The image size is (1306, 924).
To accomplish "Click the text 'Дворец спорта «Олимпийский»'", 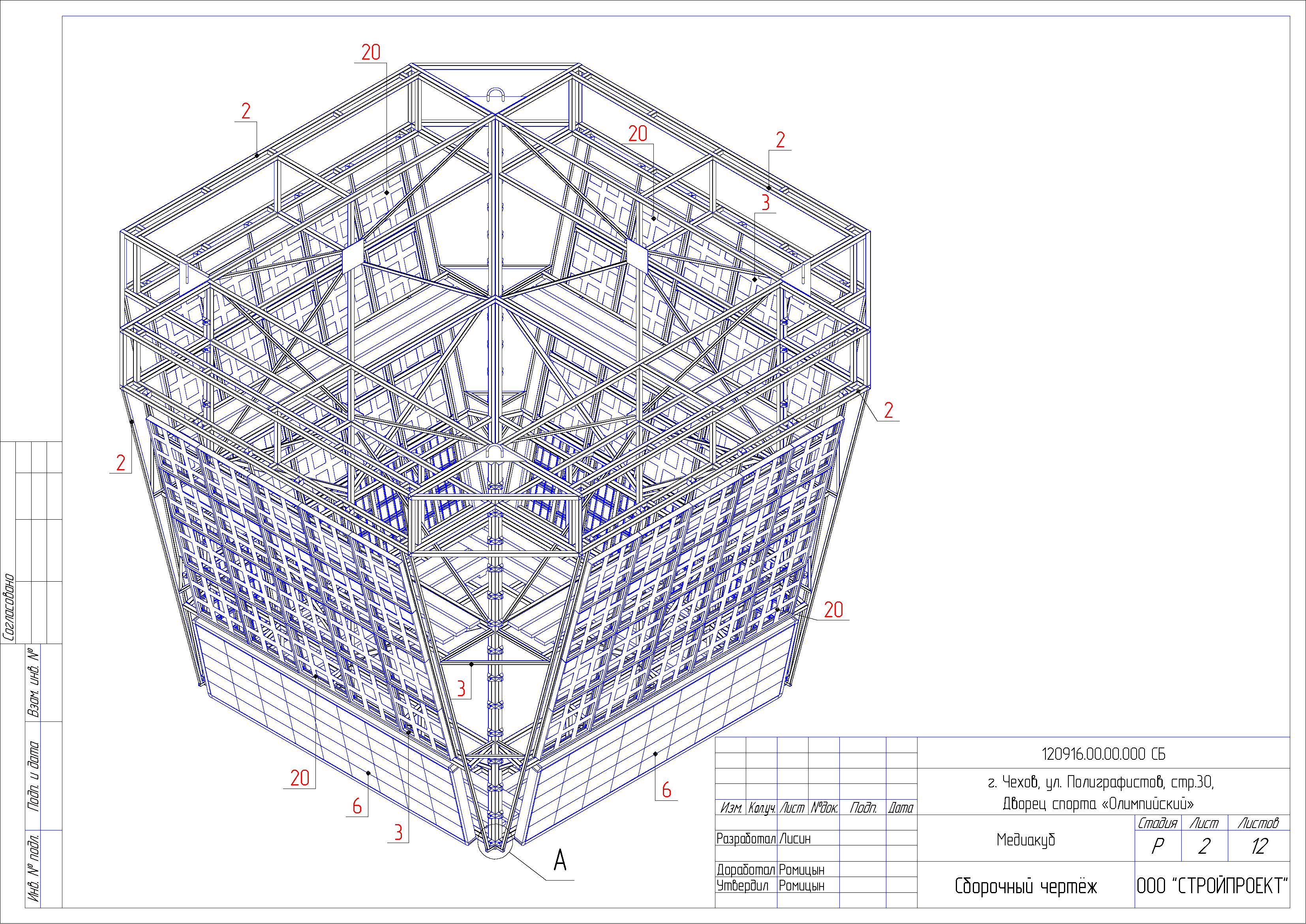I will coord(1098,804).
